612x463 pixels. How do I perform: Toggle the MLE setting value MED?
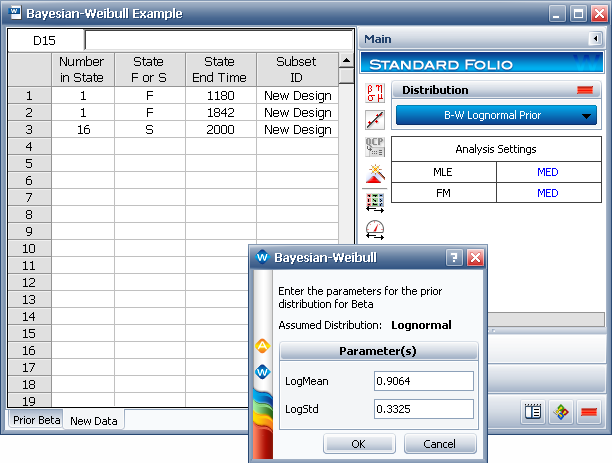(x=548, y=172)
